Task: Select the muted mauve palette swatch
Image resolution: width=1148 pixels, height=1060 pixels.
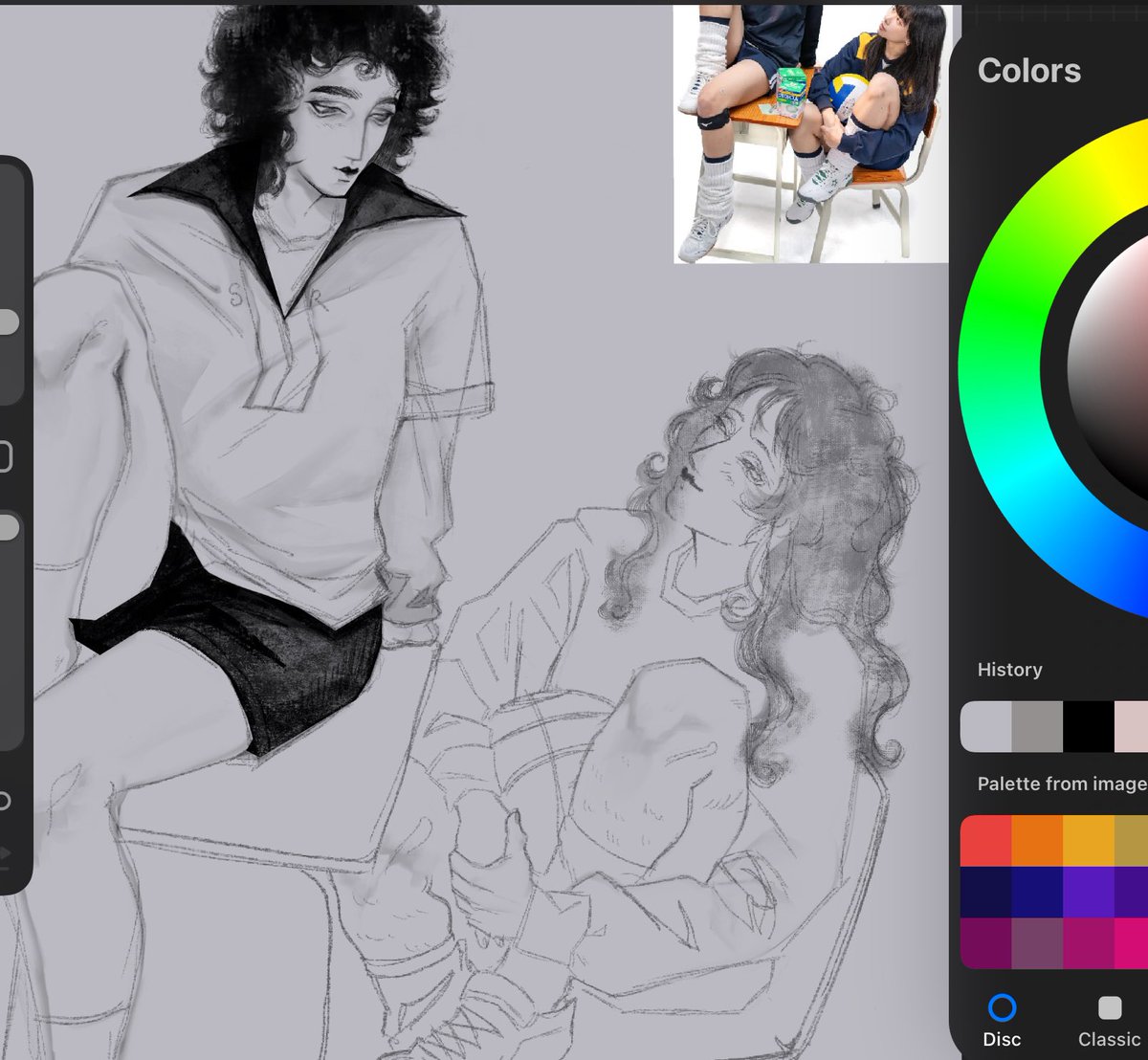Action: [1037, 943]
